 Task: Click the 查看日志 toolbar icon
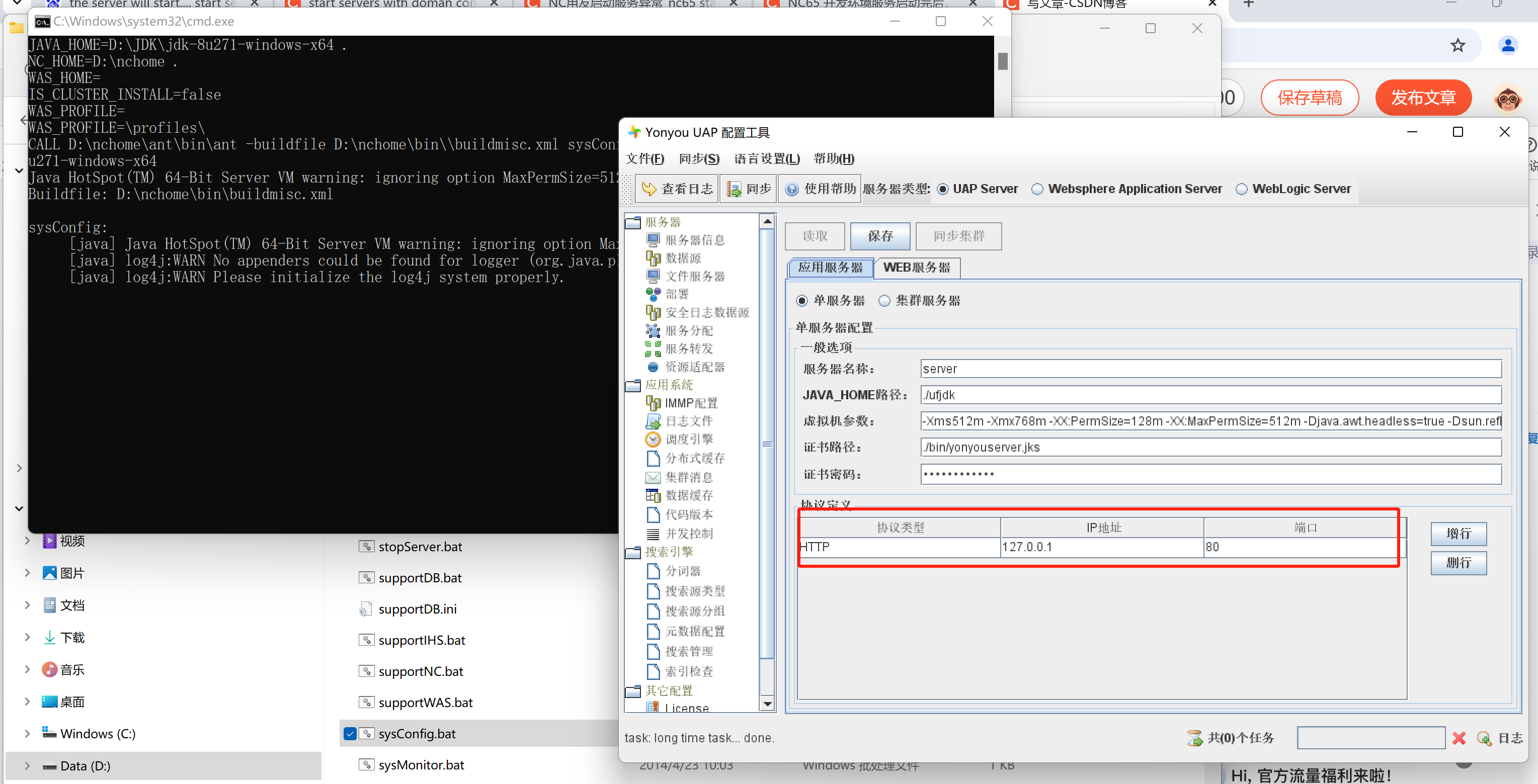[649, 189]
